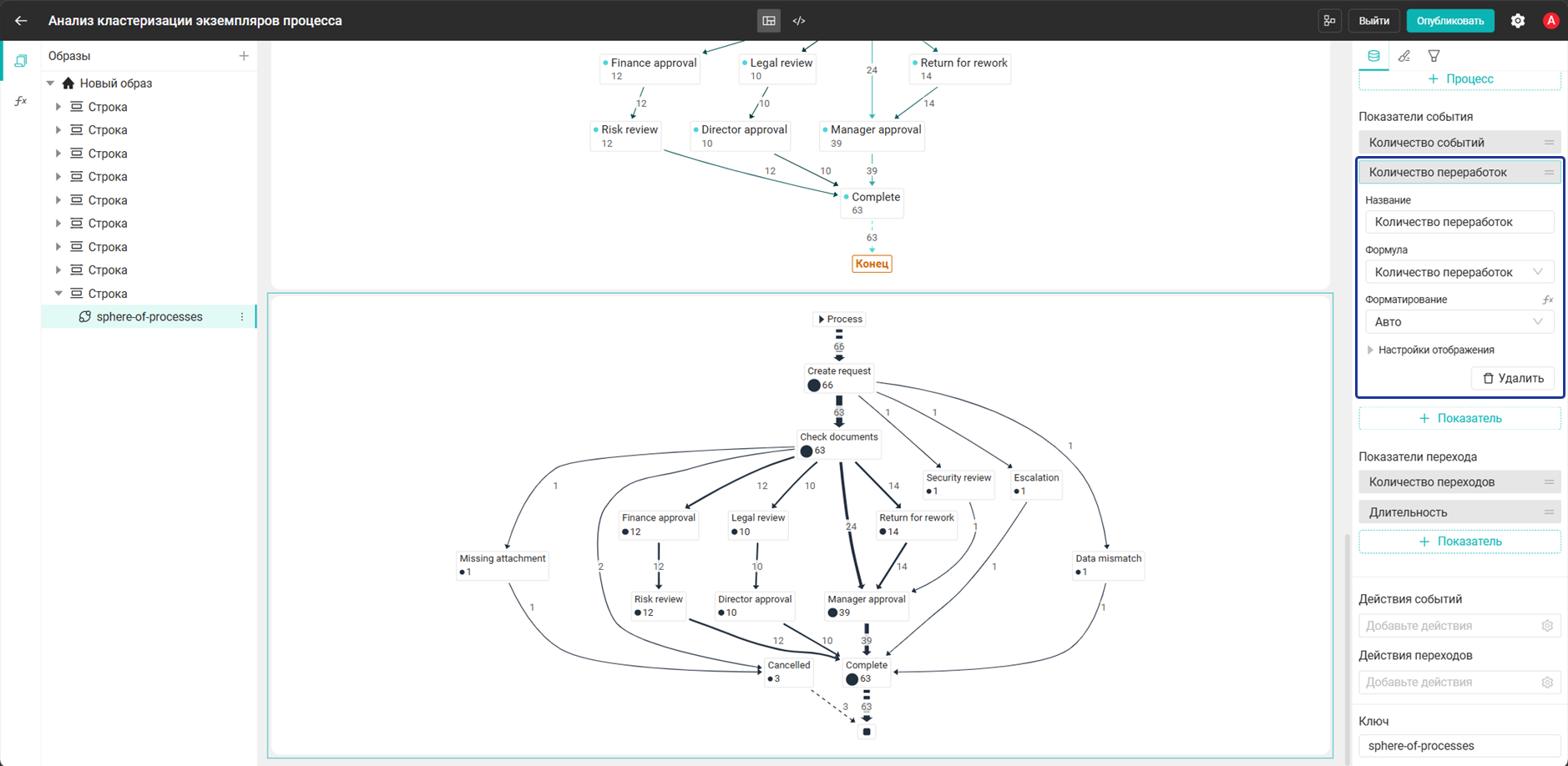Click the Образы panel title
Screen dimensions: 1568x766
coord(69,56)
